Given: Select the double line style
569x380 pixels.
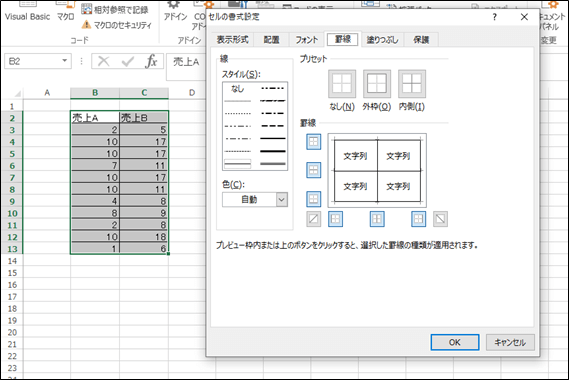Looking at the screenshot, I should tap(273, 164).
